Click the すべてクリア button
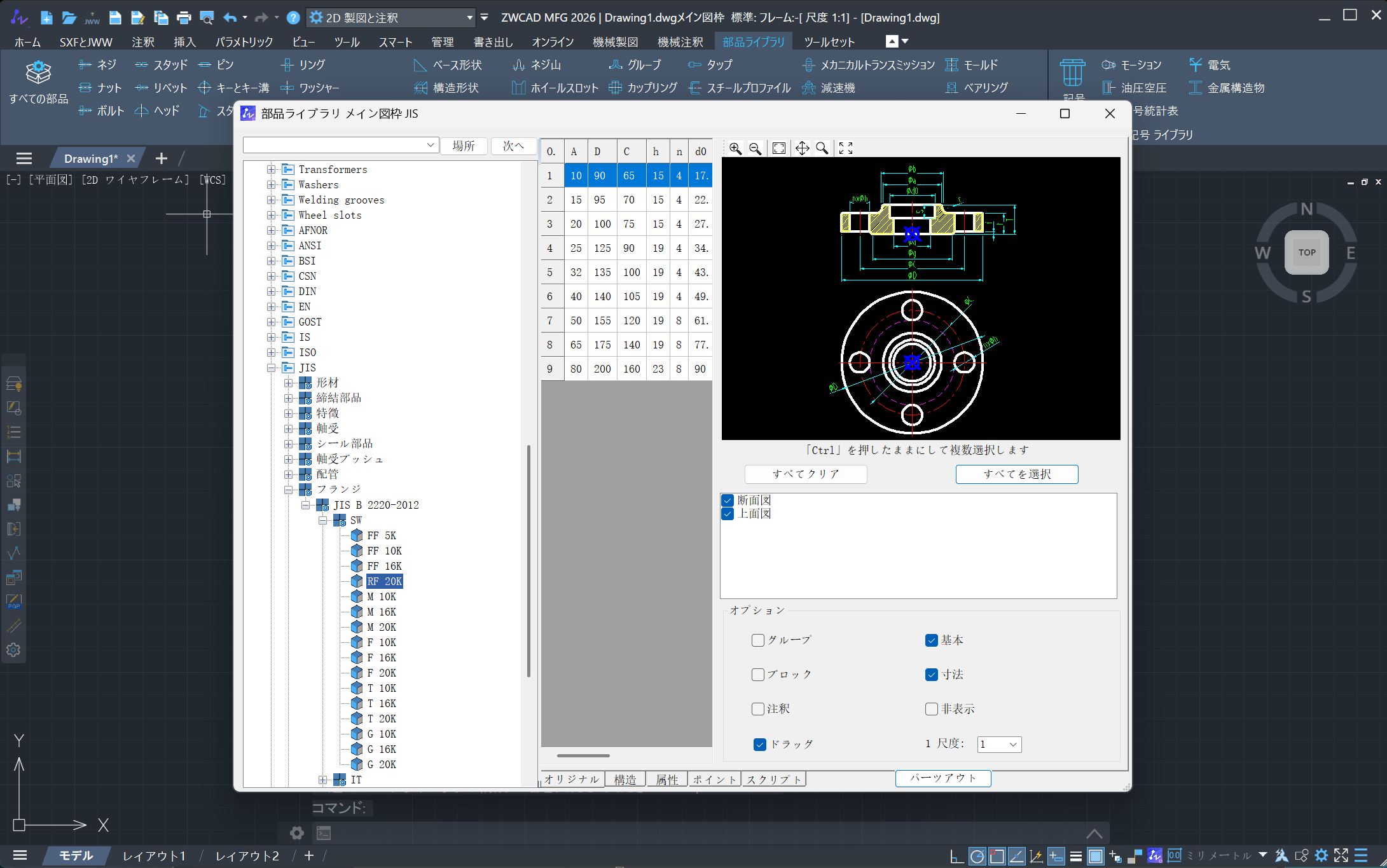Image resolution: width=1387 pixels, height=868 pixels. [805, 474]
